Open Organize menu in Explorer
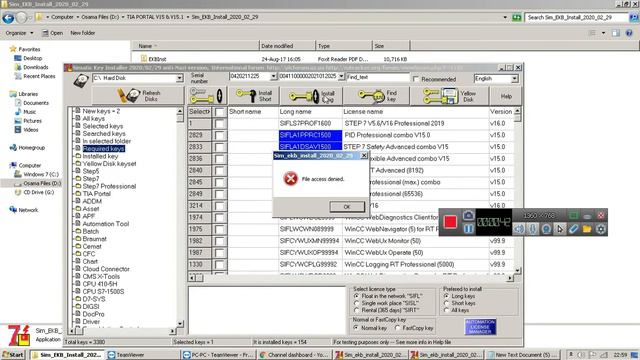The image size is (640, 360). pyautogui.click(x=19, y=33)
